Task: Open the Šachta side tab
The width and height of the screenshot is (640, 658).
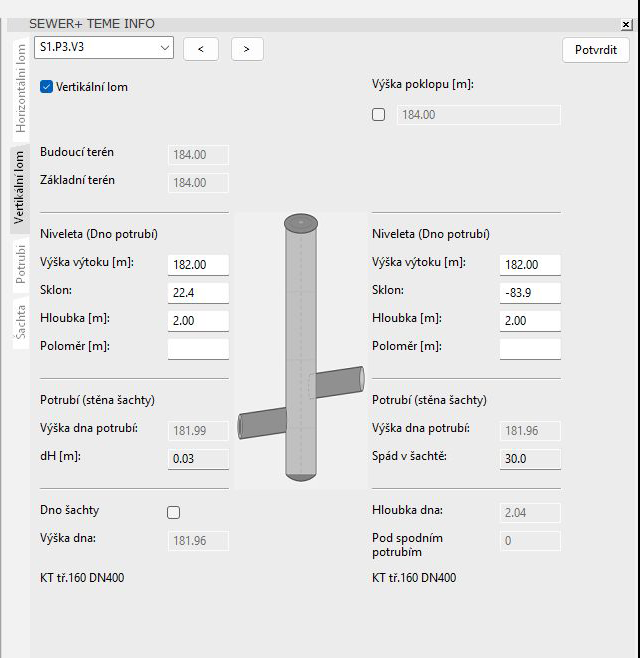Action: [x=21, y=322]
